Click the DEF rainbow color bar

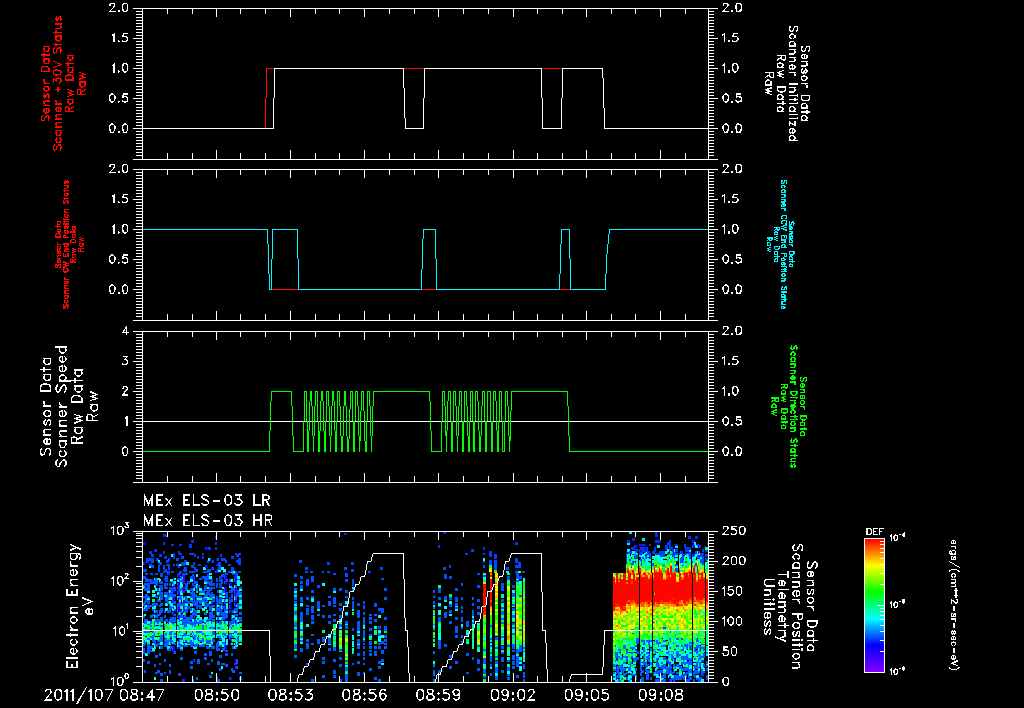874,605
